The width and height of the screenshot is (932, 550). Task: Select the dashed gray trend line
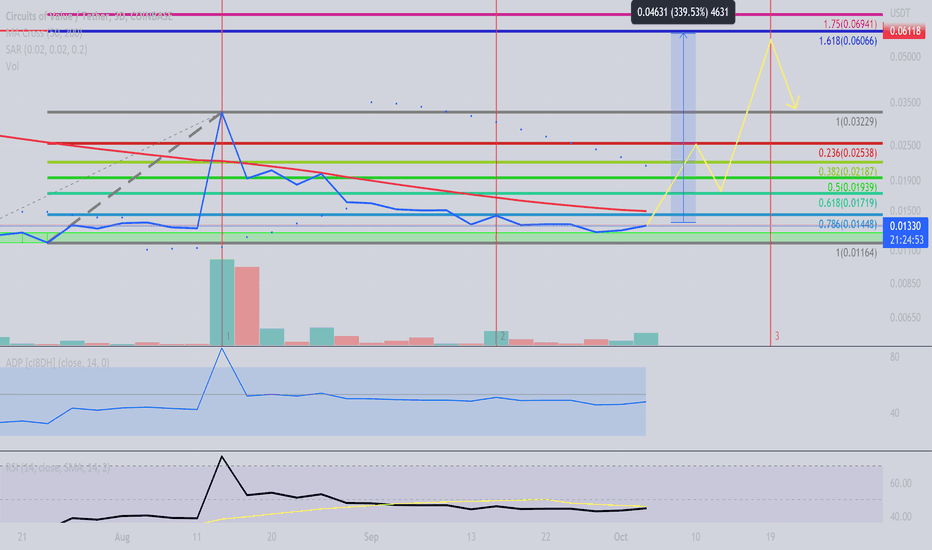point(135,177)
